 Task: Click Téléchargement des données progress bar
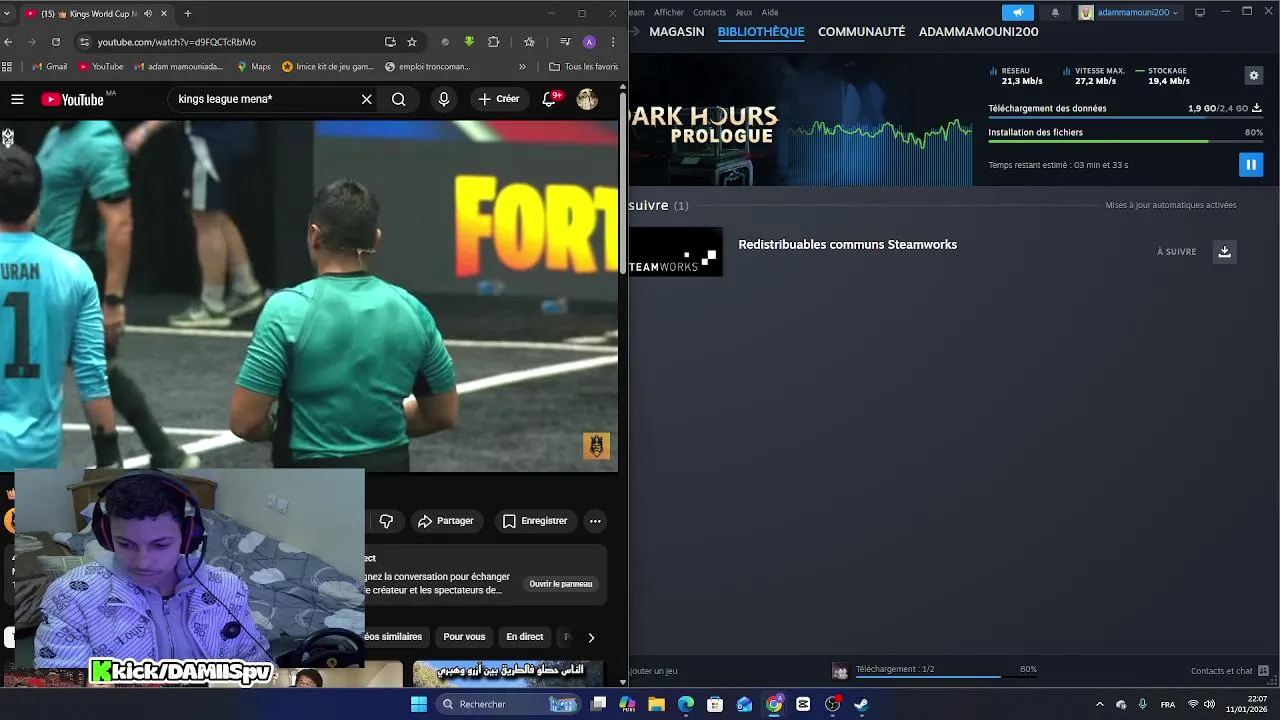point(1125,118)
